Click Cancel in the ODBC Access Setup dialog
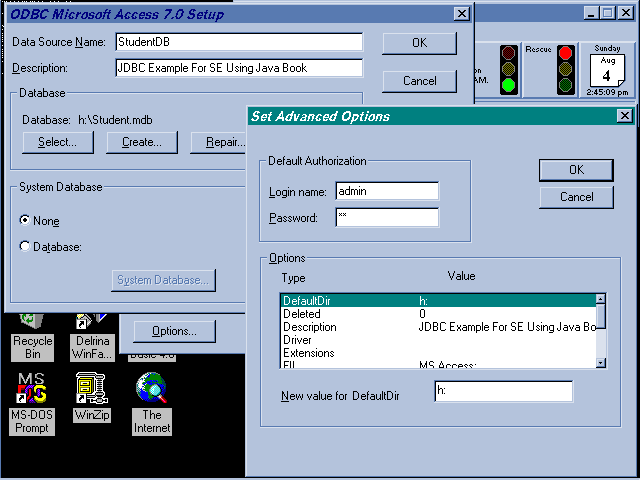The width and height of the screenshot is (640, 480). (419, 81)
